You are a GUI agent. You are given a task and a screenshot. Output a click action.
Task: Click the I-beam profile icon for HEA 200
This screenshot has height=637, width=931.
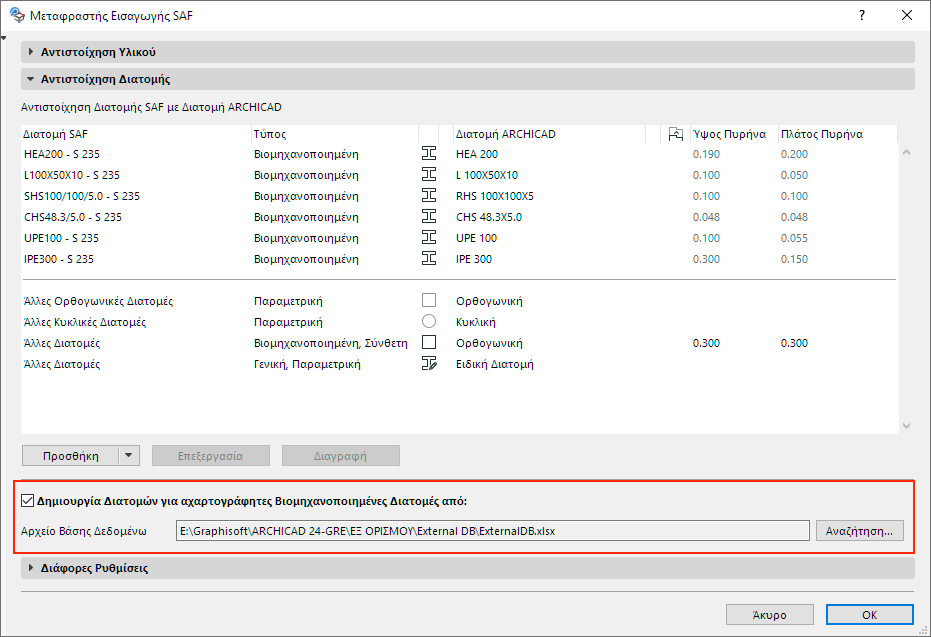(x=429, y=154)
